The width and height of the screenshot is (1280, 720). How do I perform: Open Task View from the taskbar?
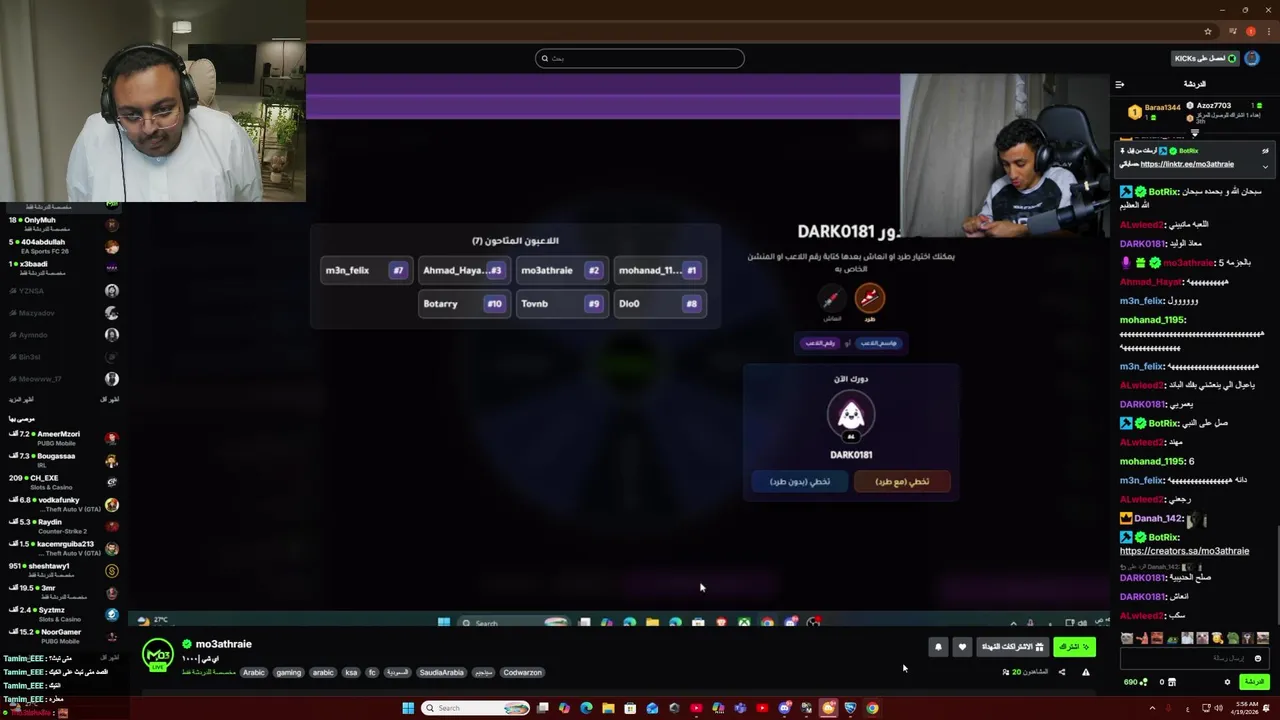[x=542, y=708]
